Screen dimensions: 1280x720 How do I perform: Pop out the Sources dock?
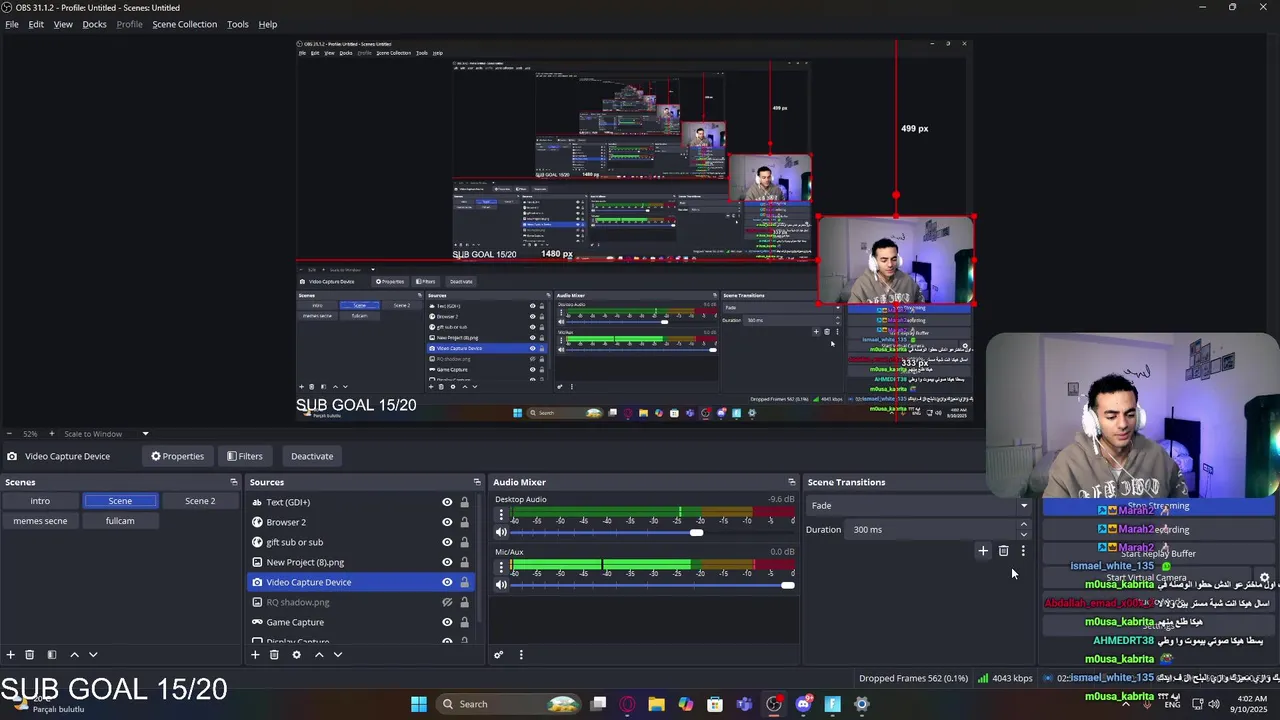pos(477,482)
